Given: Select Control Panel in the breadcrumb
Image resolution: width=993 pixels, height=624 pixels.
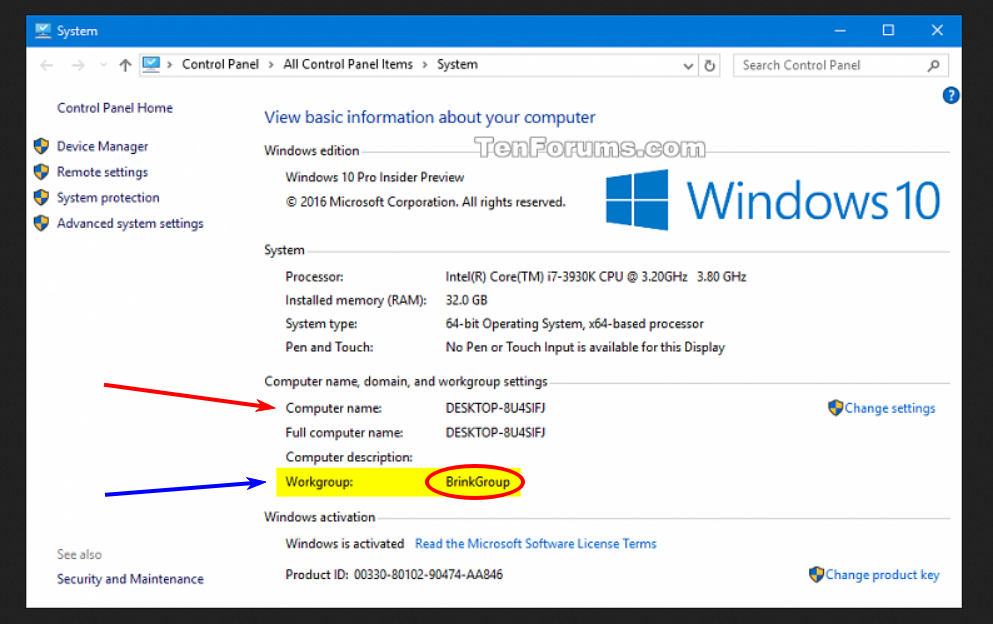Looking at the screenshot, I should point(220,65).
